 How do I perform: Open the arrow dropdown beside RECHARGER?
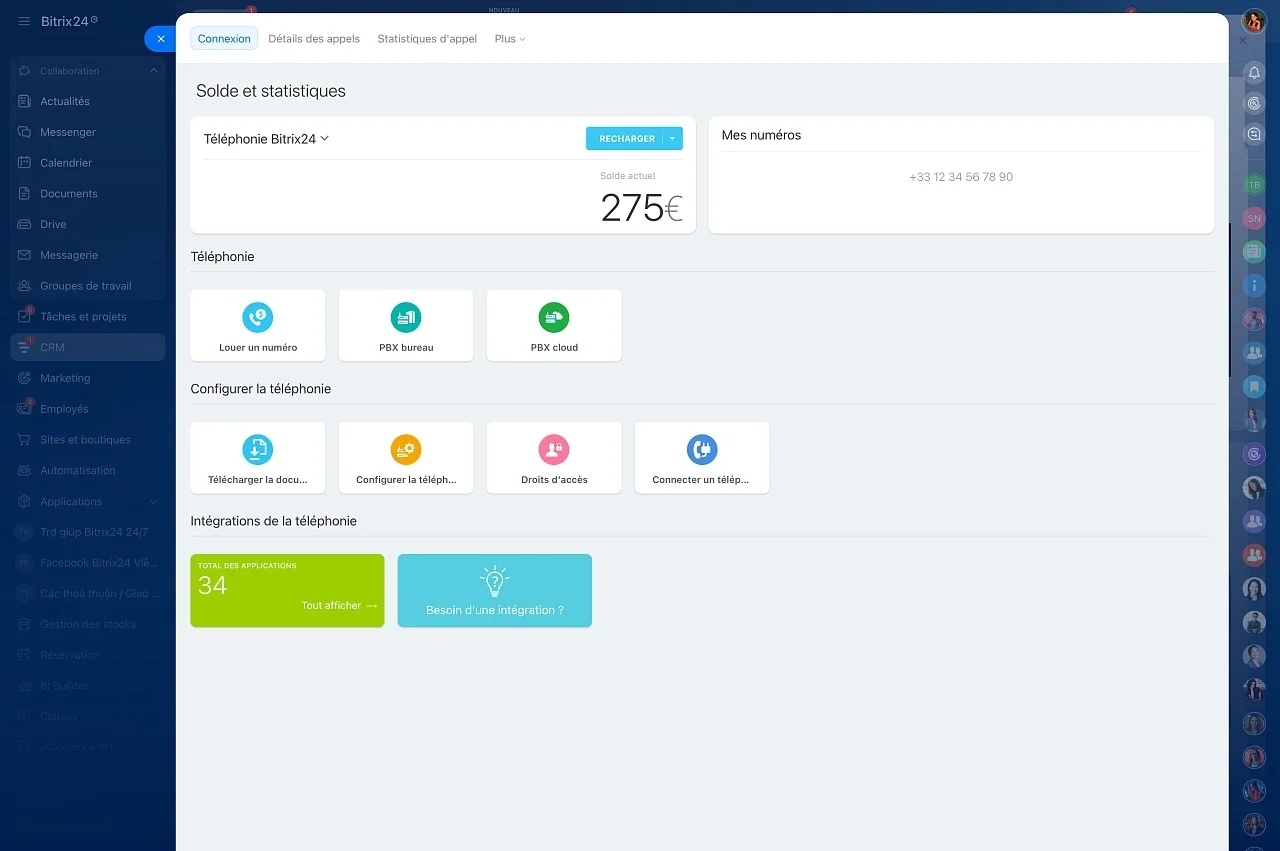click(x=673, y=139)
